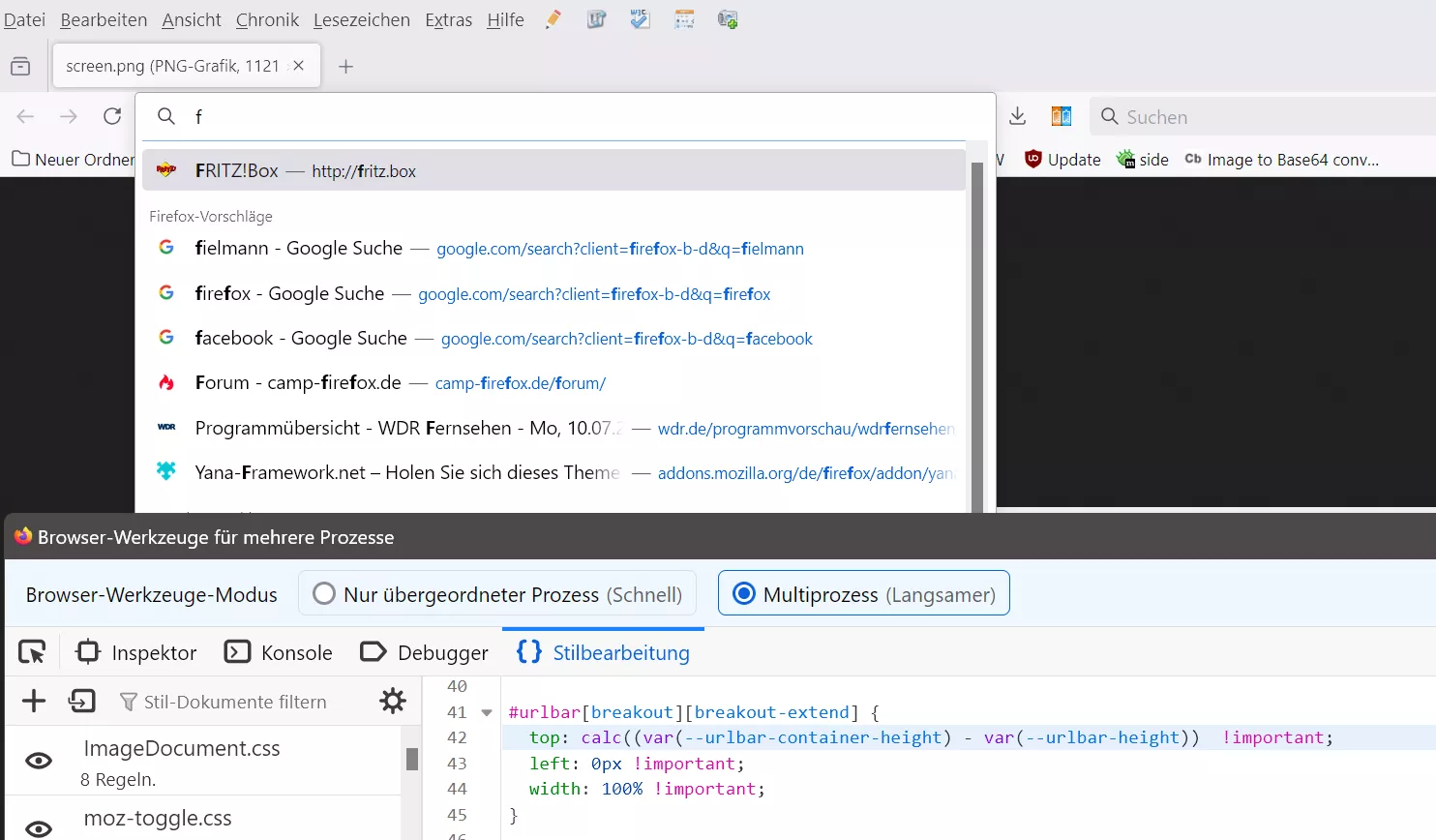Click the page reload icon
The width and height of the screenshot is (1436, 840).
tap(112, 116)
